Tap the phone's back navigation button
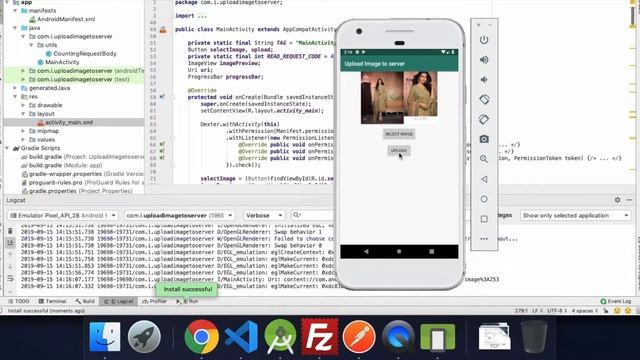The height and width of the screenshot is (360, 640). tap(366, 251)
